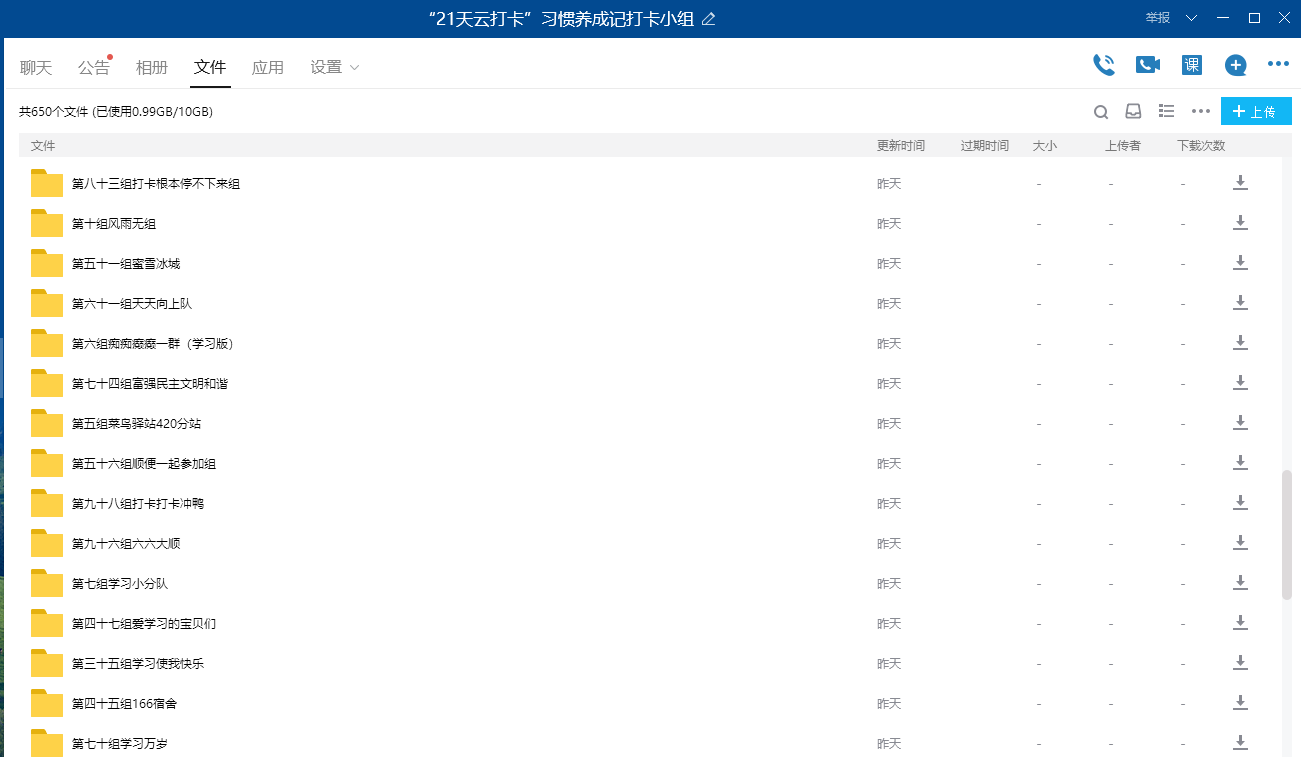Switch to the 相册 tab

point(152,68)
